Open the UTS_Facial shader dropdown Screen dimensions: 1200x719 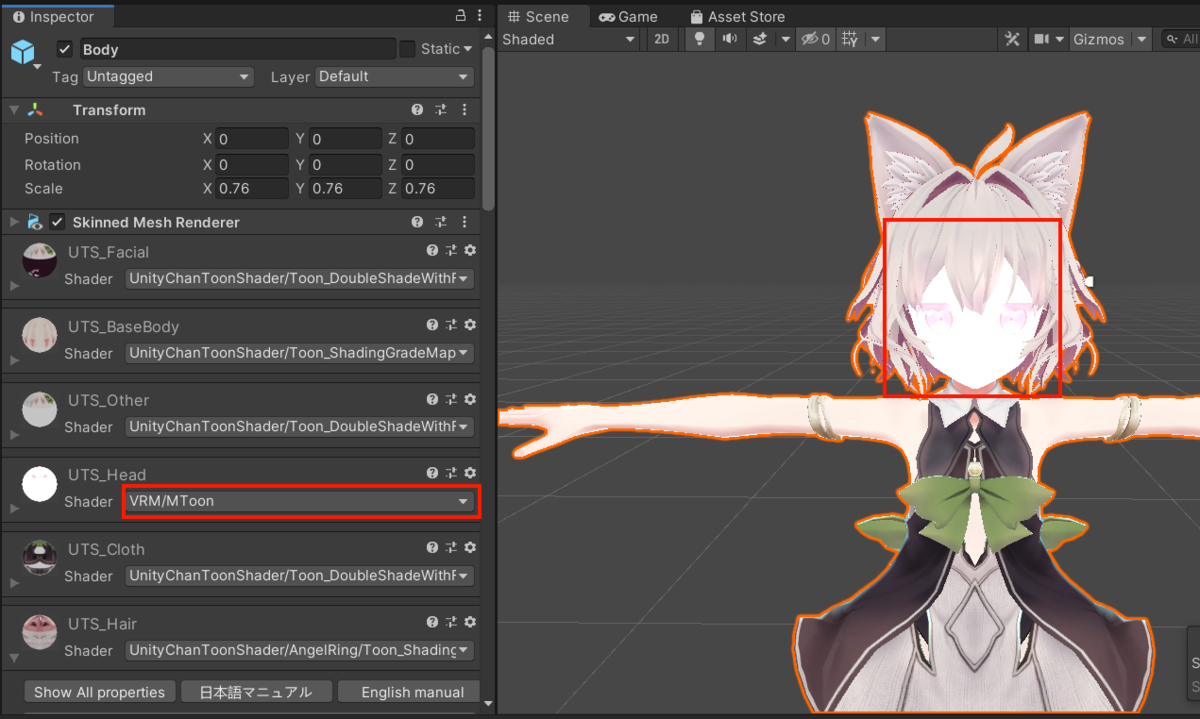click(x=299, y=279)
